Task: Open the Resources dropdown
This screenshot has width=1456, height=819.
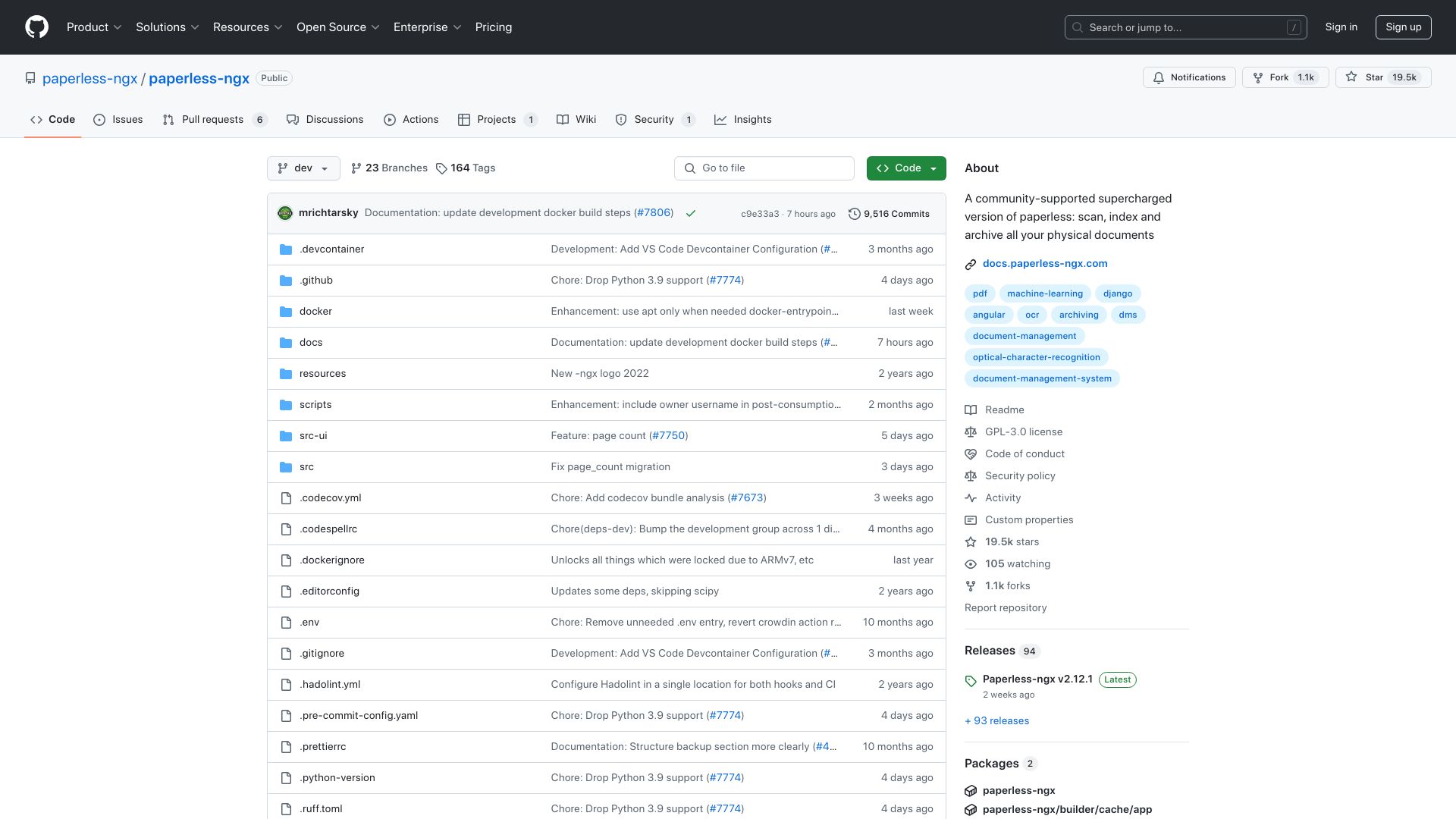Action: (248, 27)
